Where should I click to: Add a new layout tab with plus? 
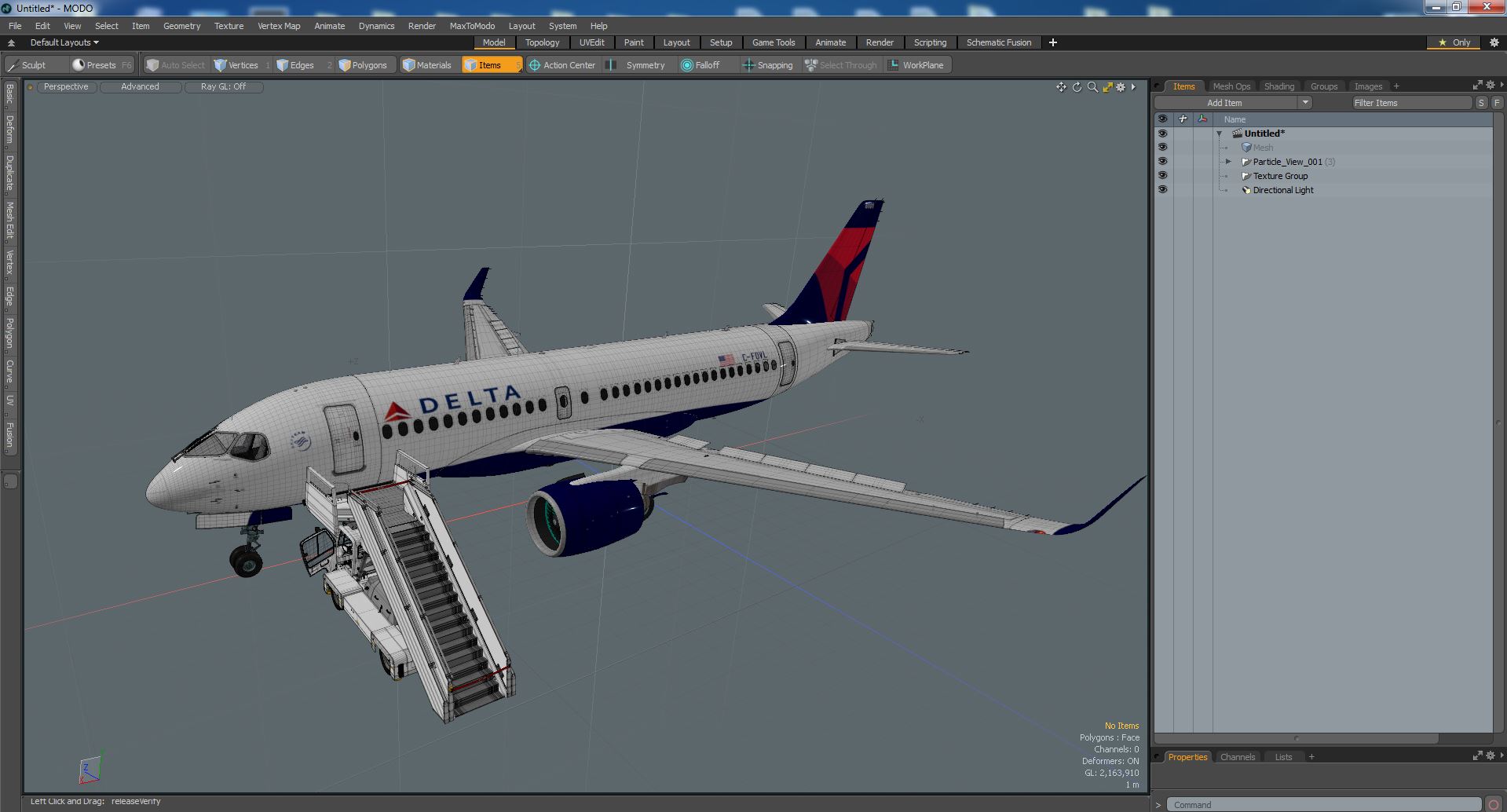[1052, 42]
